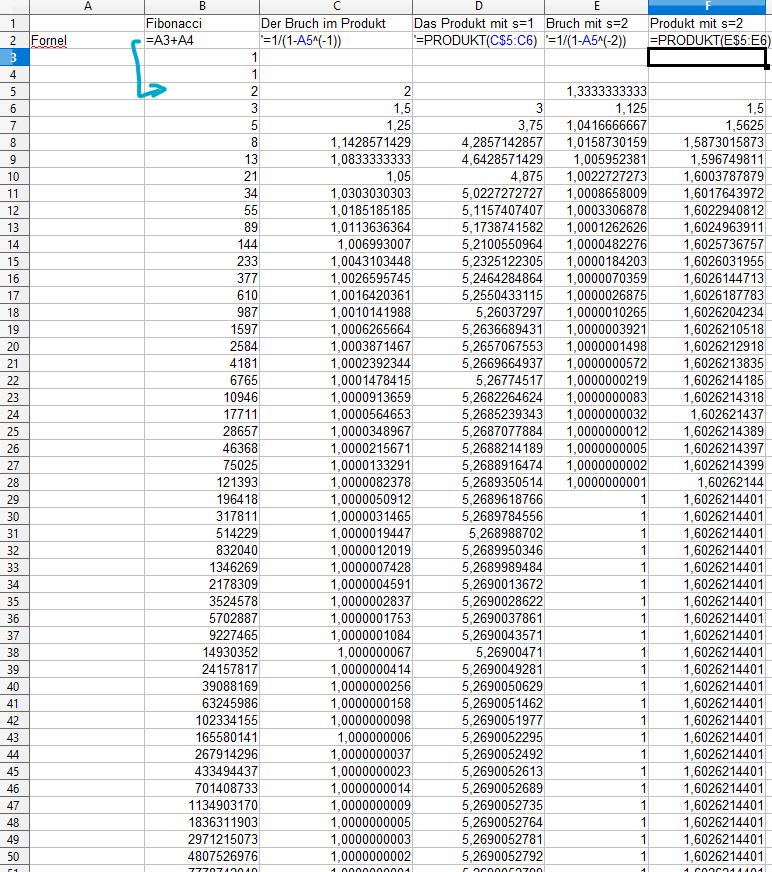The width and height of the screenshot is (772, 872).
Task: Click the cell containing =1/(1-A5^(-2))
Action: tap(595, 40)
